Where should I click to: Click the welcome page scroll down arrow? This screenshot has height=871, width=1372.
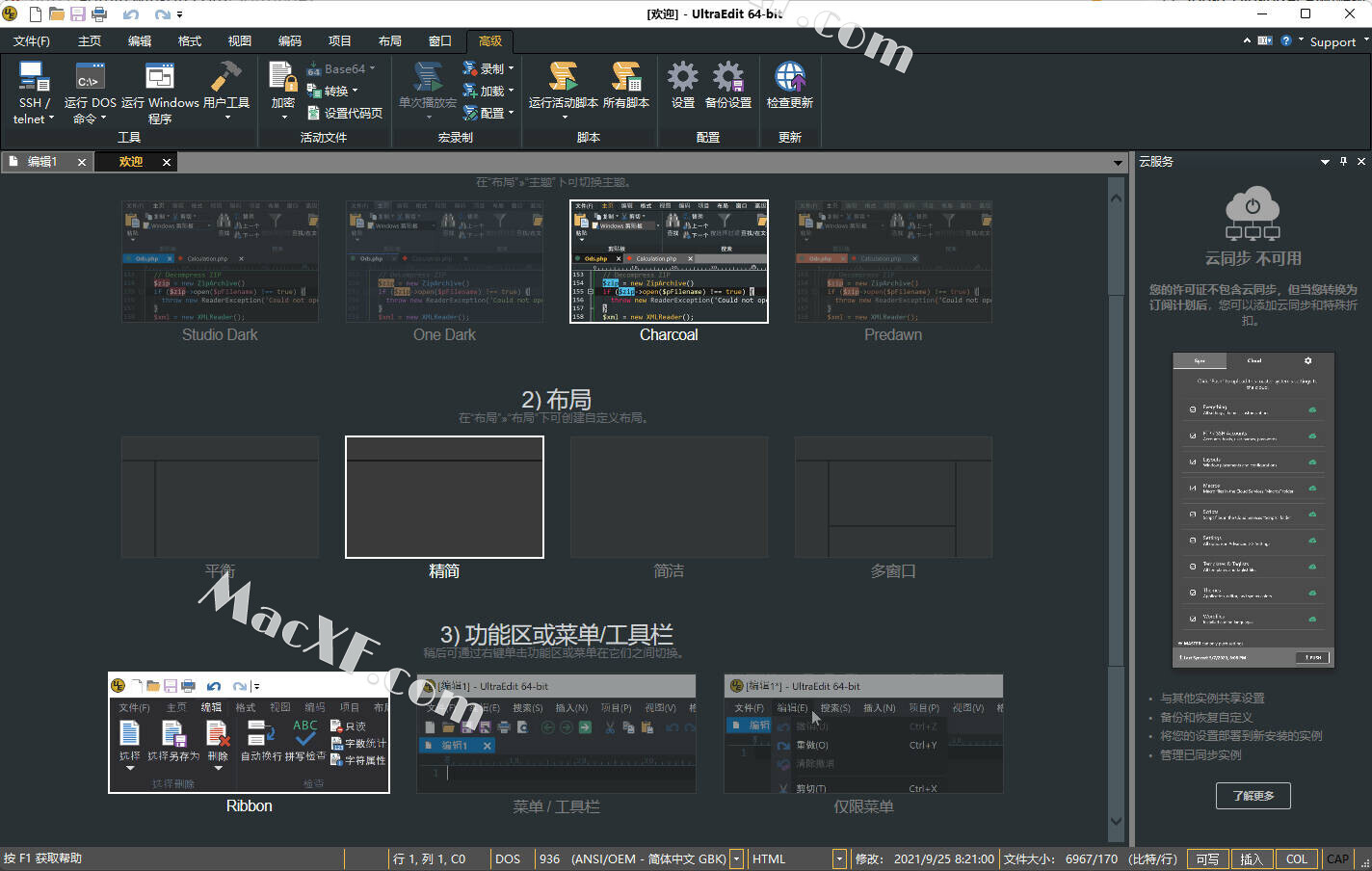point(1117,822)
